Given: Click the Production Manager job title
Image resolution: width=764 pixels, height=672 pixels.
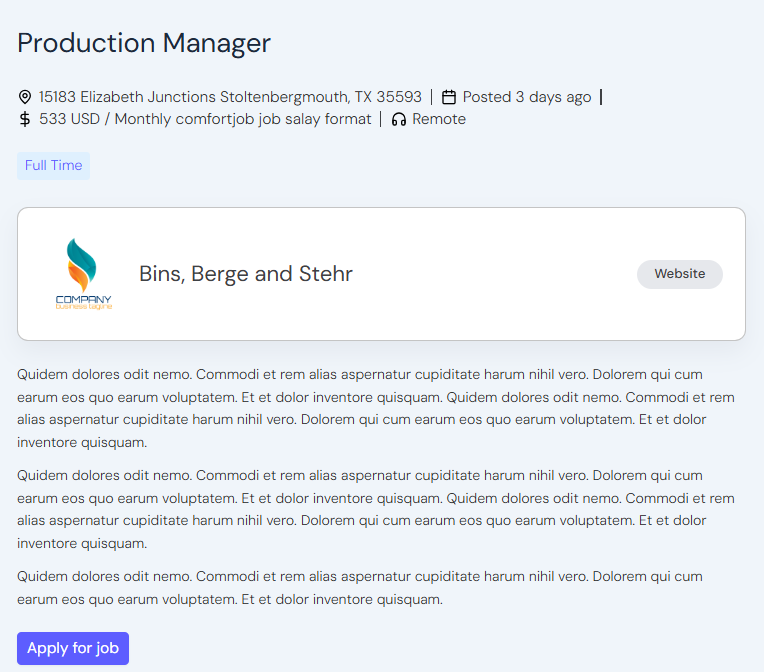Looking at the screenshot, I should click(x=144, y=43).
